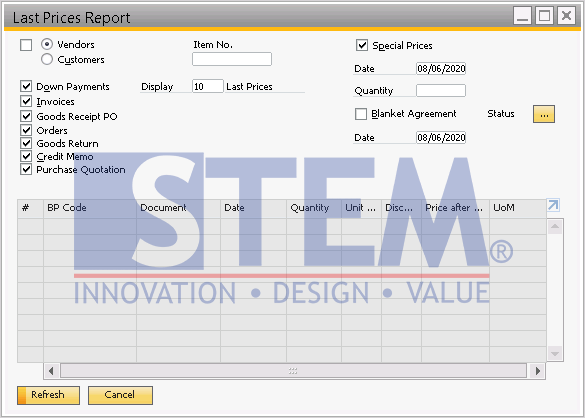Viewport: 585px width, 418px height.
Task: Close the Last Prices Report window
Action: point(567,16)
